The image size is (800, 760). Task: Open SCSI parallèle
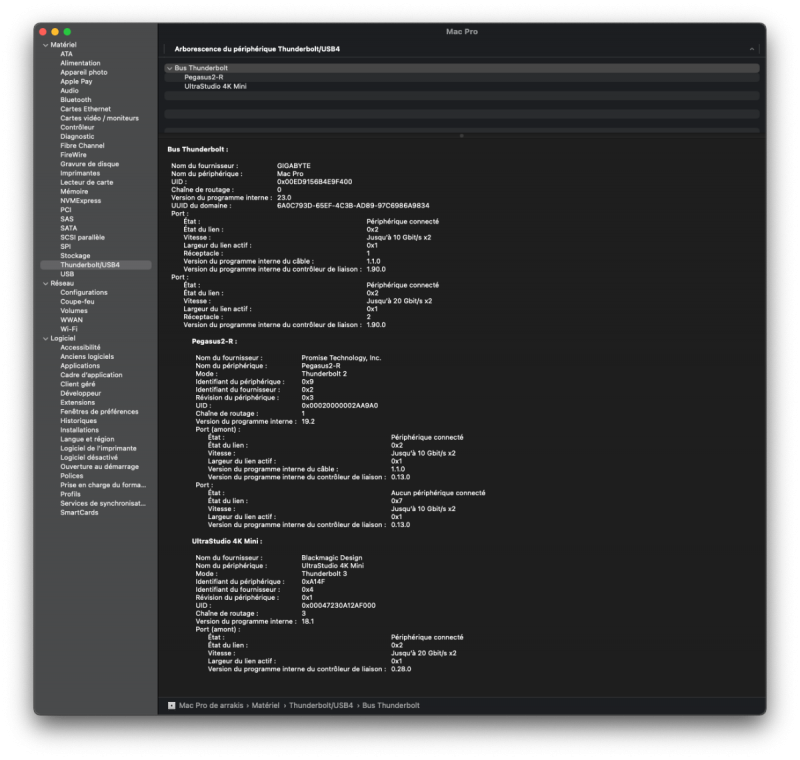[x=82, y=238]
